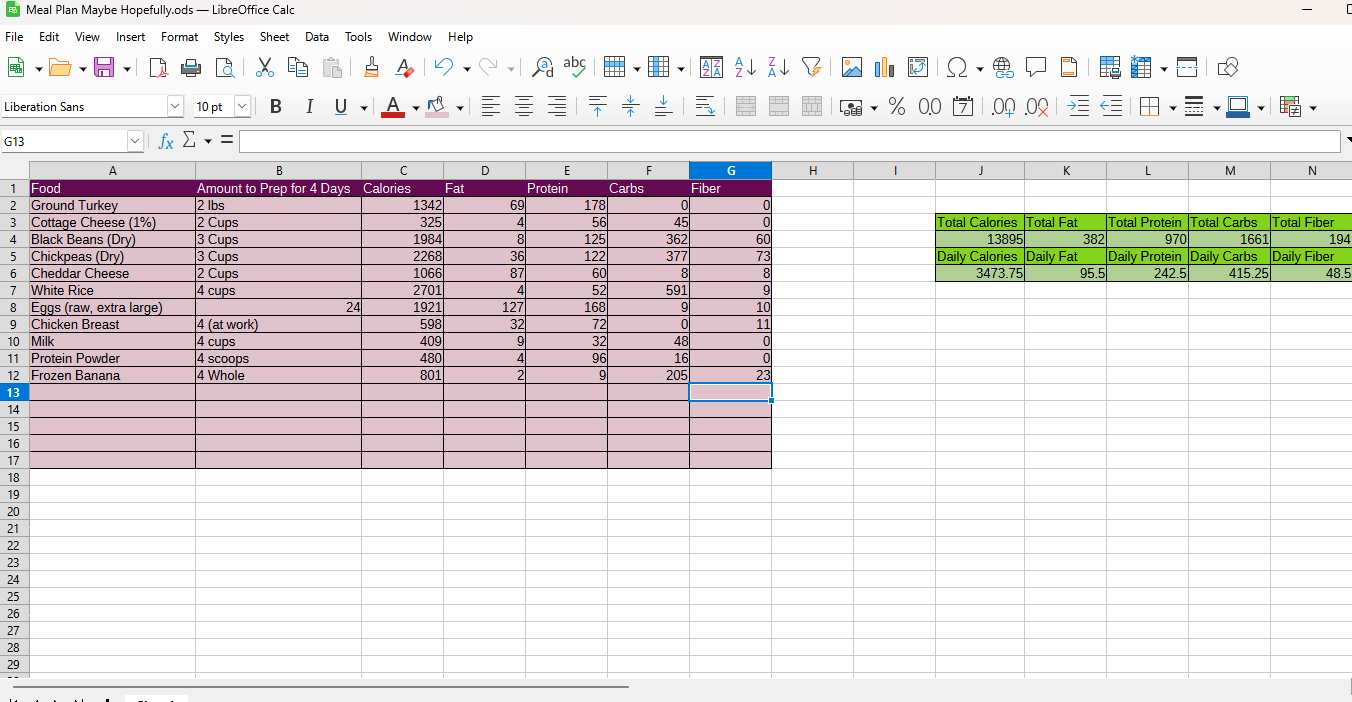Format the cell as percent
This screenshot has width=1352, height=702.
click(897, 106)
